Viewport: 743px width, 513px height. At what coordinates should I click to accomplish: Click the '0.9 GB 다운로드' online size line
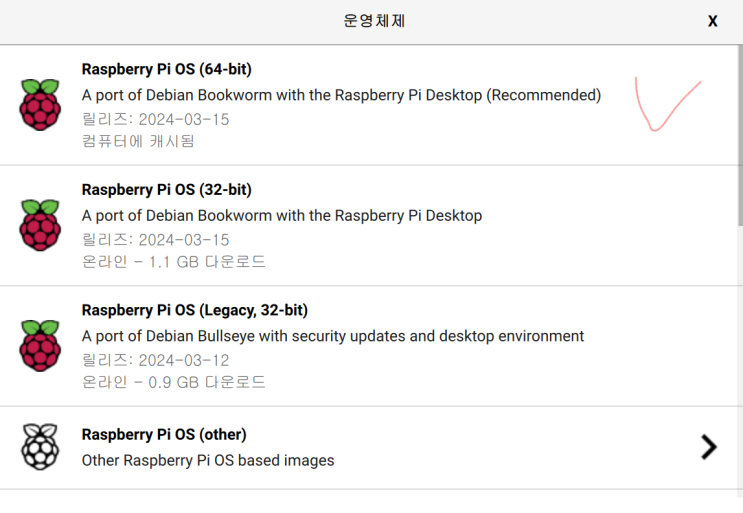[173, 382]
